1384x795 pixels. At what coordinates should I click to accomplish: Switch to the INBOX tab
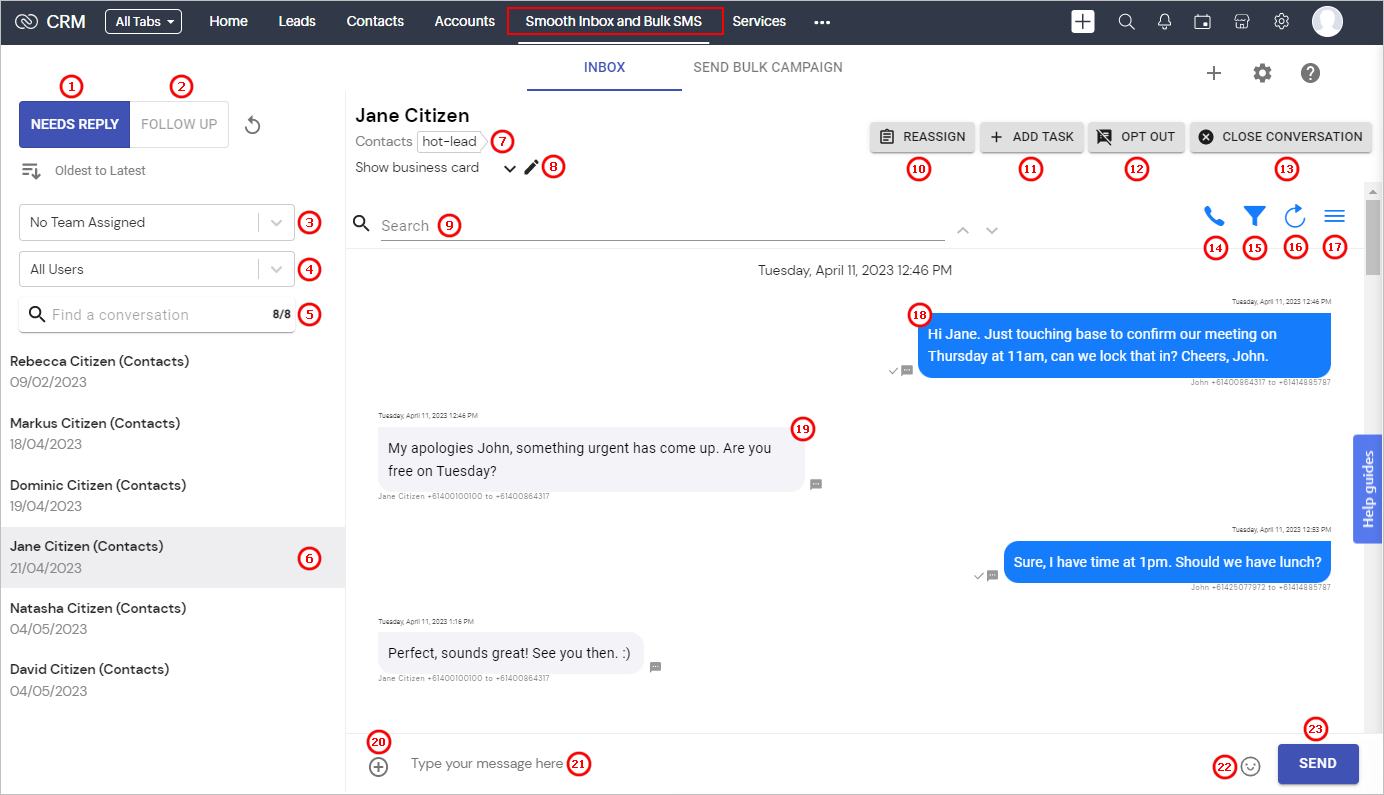pos(605,68)
